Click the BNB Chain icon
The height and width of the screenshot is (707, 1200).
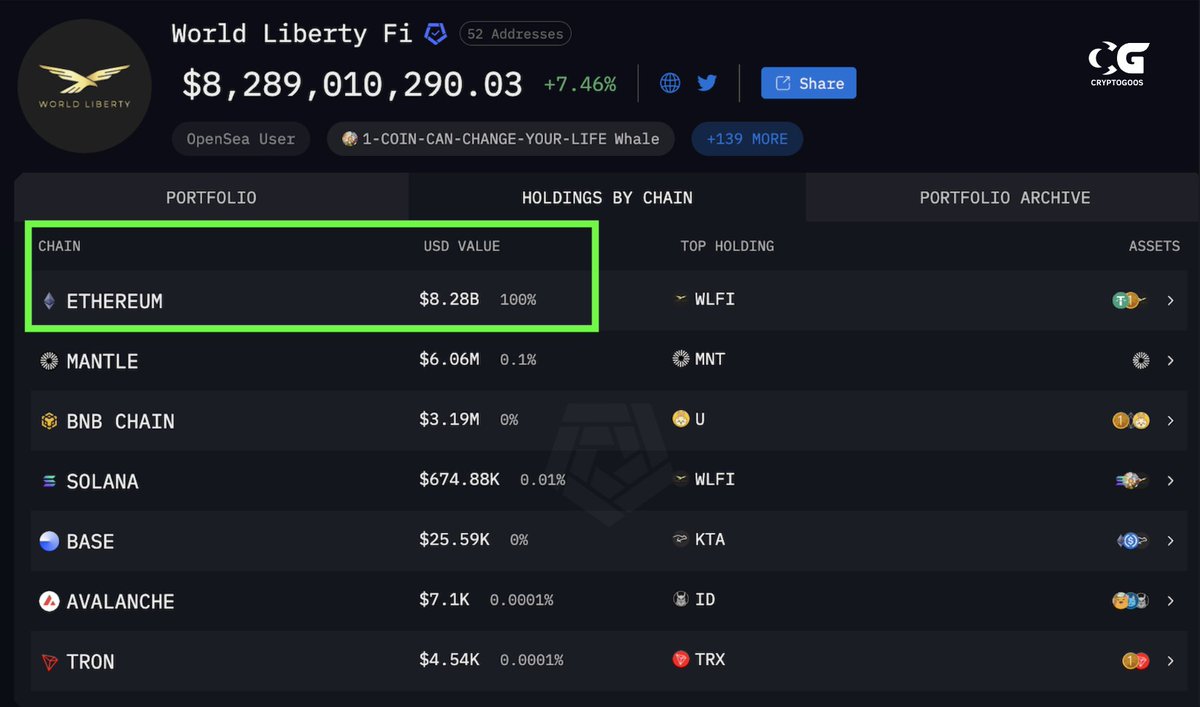point(49,421)
